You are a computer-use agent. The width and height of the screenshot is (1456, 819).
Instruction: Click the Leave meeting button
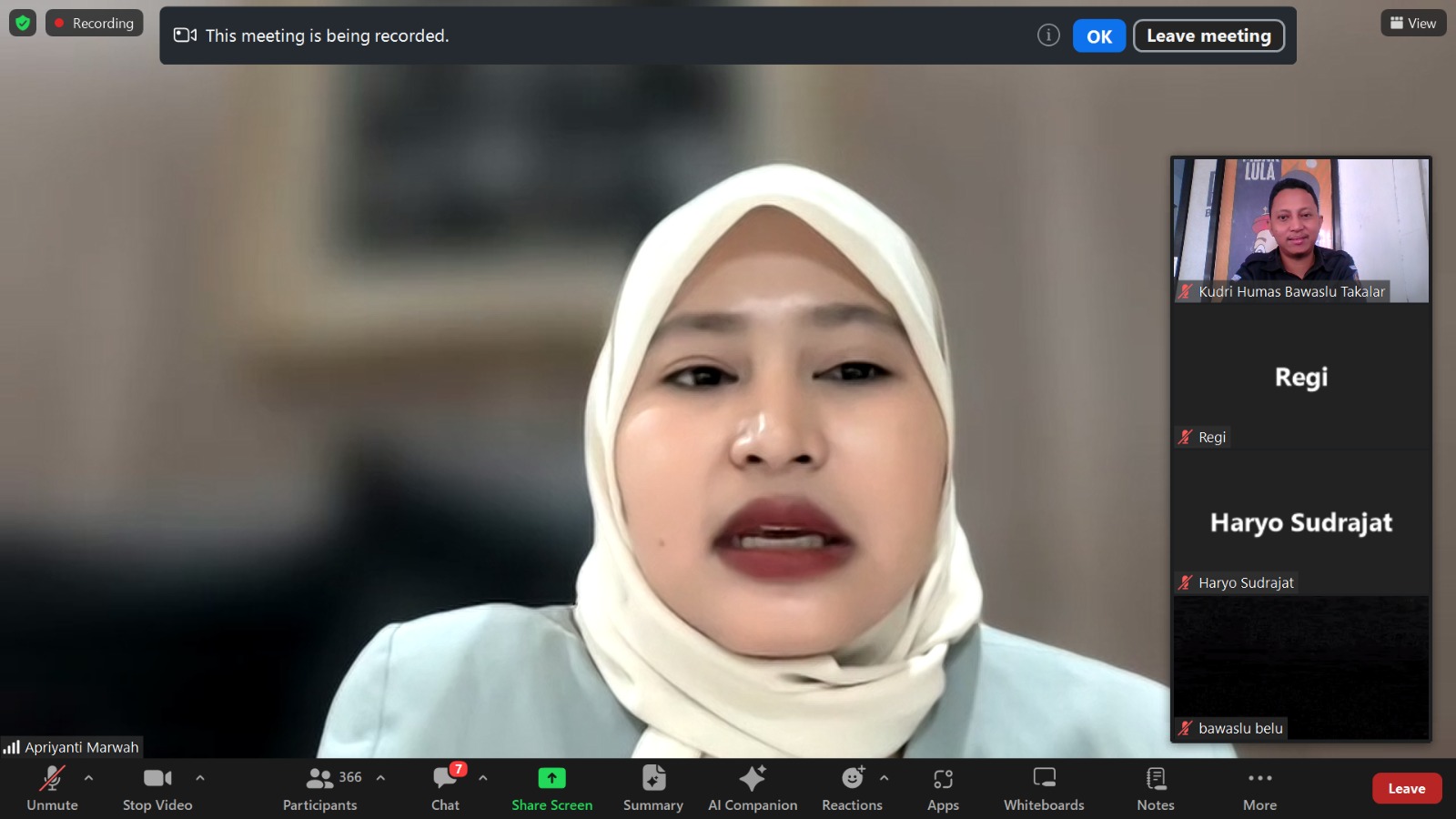(1208, 36)
